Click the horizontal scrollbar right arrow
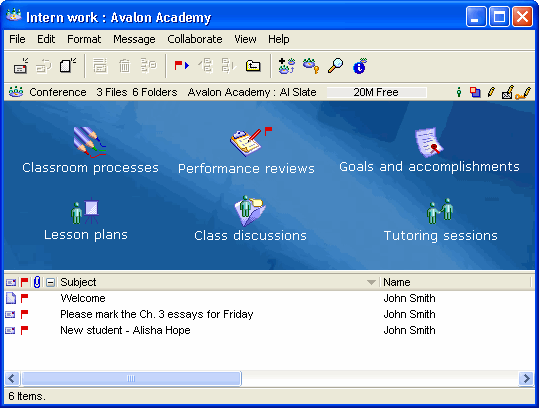This screenshot has width=539, height=408. pos(526,378)
